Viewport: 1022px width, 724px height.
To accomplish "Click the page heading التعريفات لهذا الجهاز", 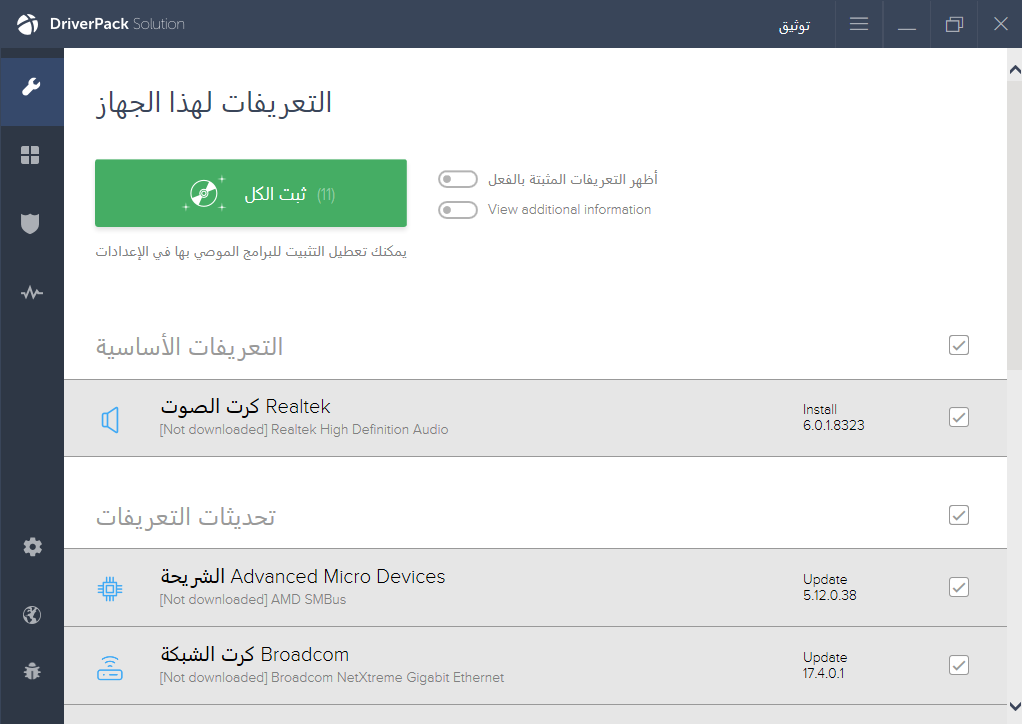I will pyautogui.click(x=214, y=103).
